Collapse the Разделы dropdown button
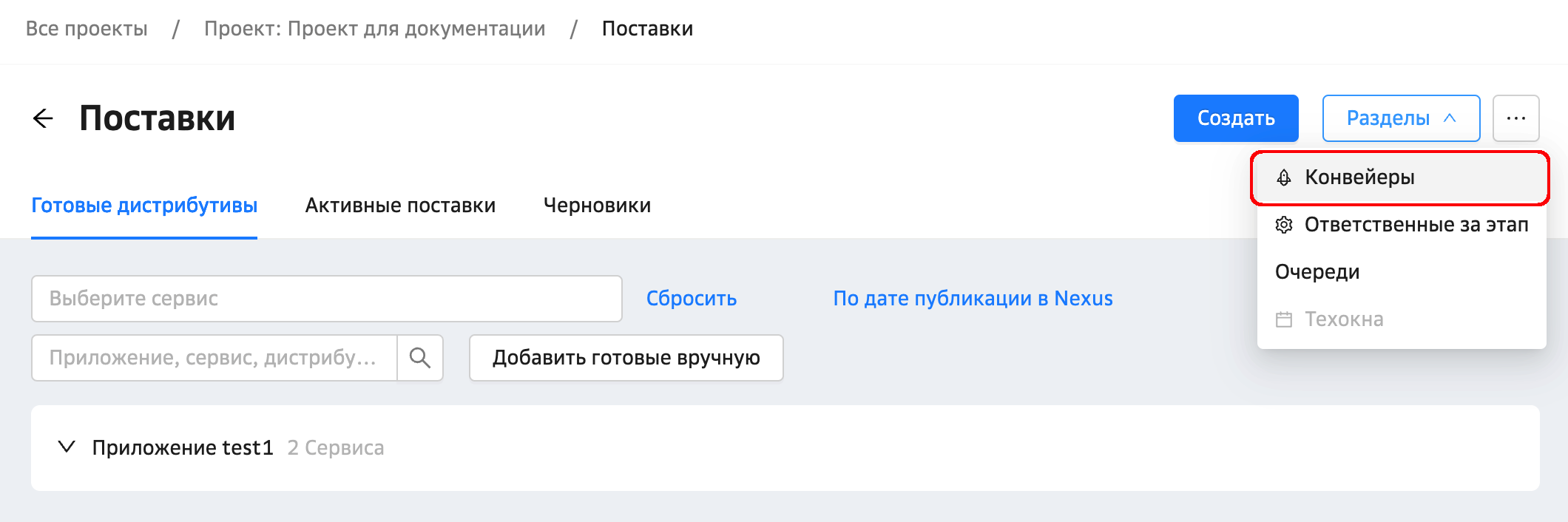The width and height of the screenshot is (1568, 522). point(1400,118)
